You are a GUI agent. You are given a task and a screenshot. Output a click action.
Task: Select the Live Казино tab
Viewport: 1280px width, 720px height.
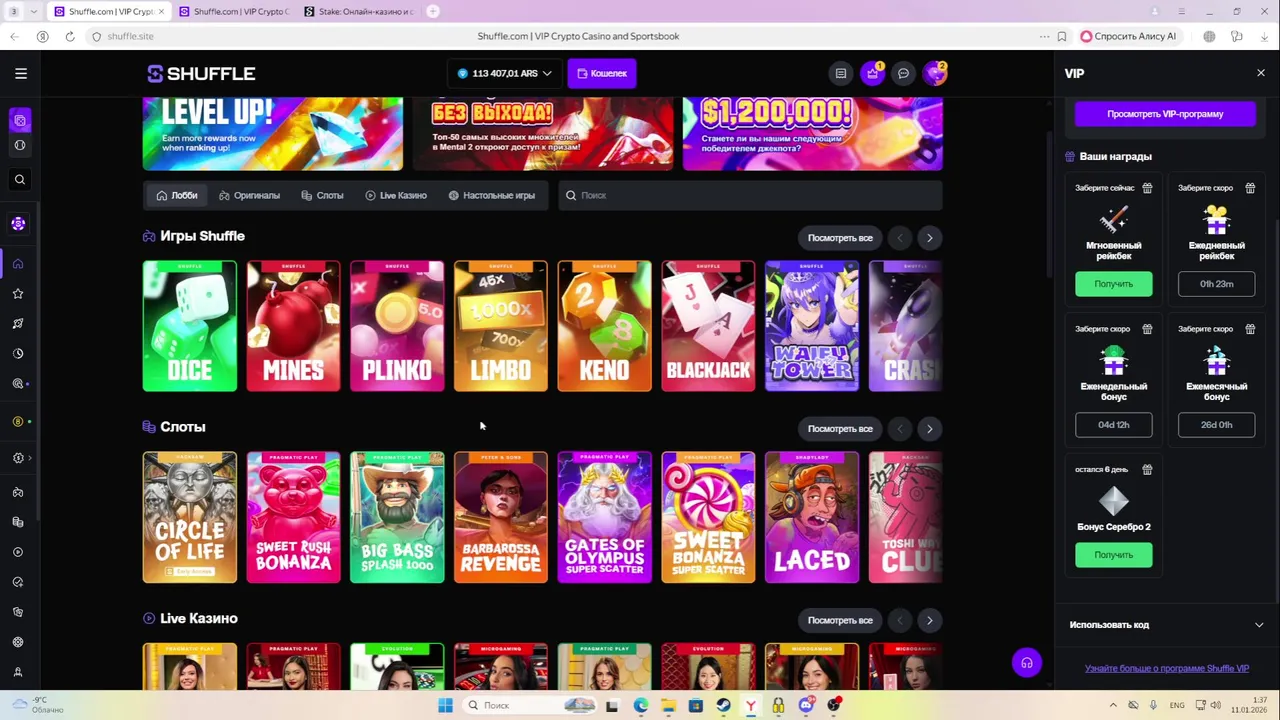[396, 195]
